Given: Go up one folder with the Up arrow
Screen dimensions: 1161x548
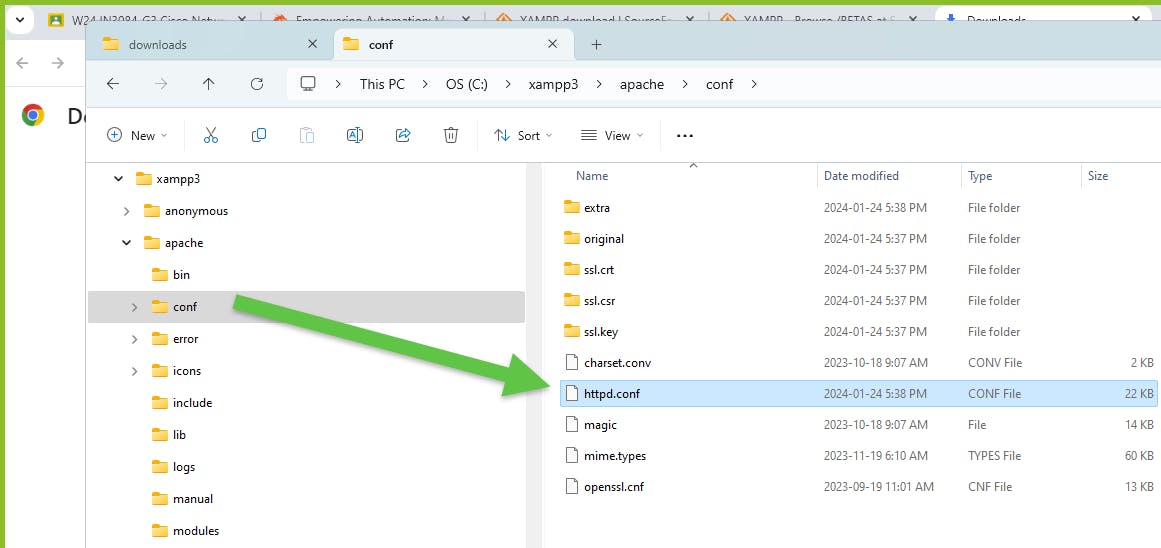Looking at the screenshot, I should click(209, 84).
